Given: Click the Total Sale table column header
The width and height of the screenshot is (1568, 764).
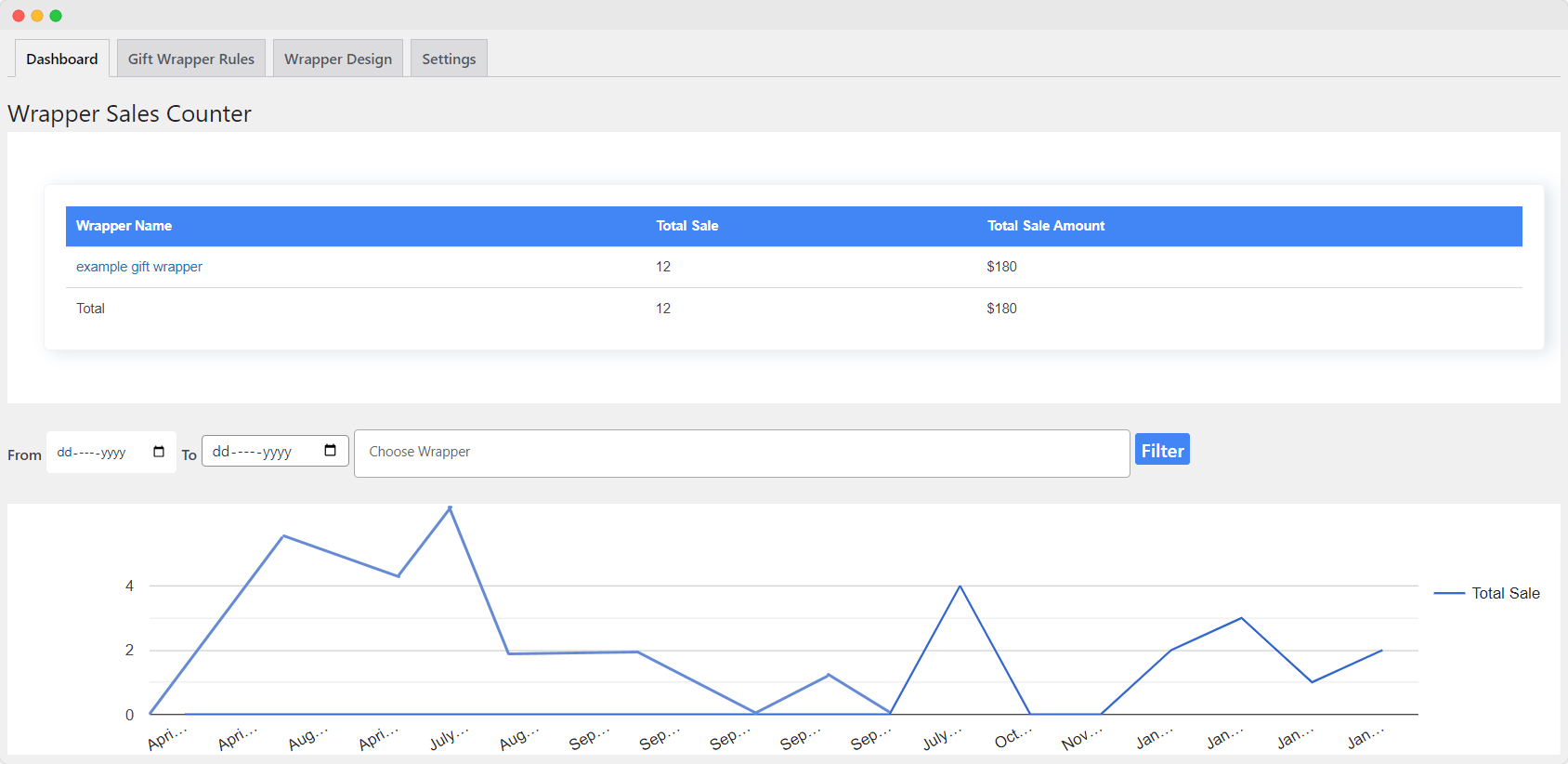Looking at the screenshot, I should pyautogui.click(x=686, y=226).
